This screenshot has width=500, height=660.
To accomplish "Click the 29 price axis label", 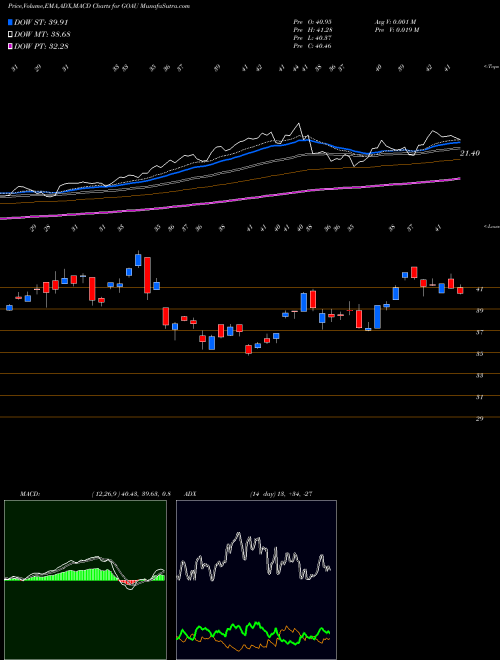I will [x=479, y=418].
